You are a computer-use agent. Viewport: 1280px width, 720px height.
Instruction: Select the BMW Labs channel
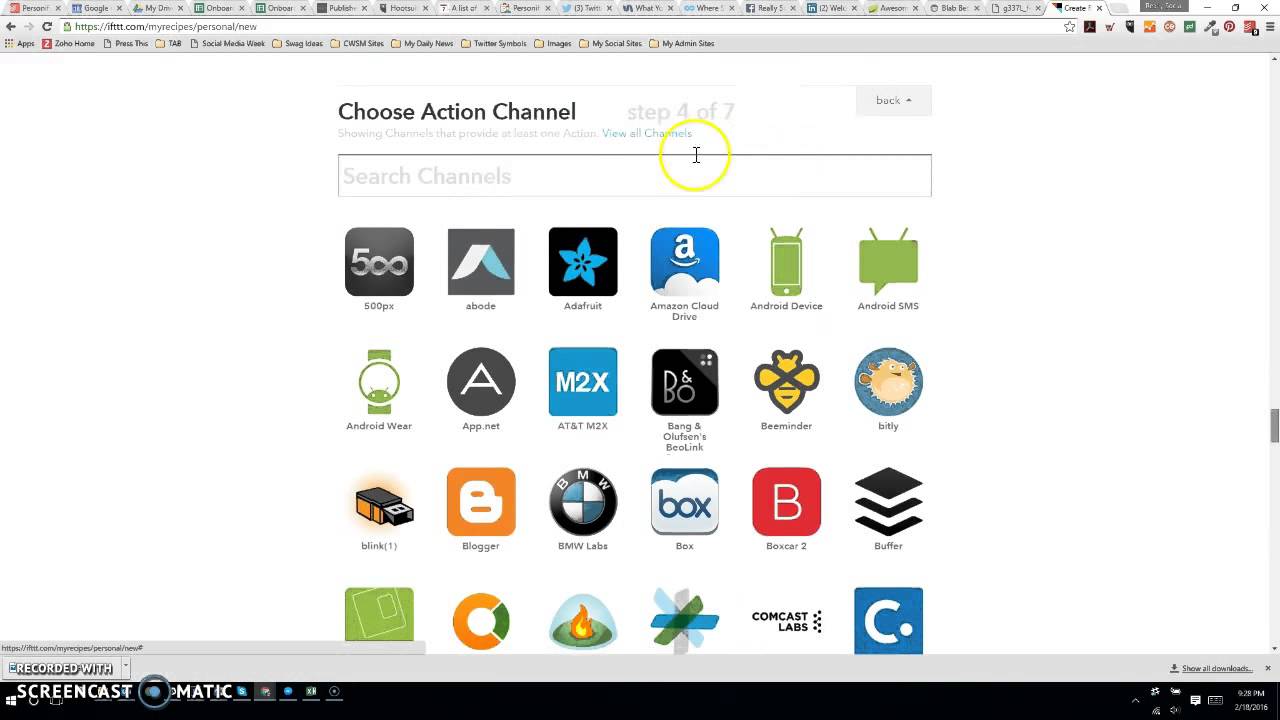583,502
